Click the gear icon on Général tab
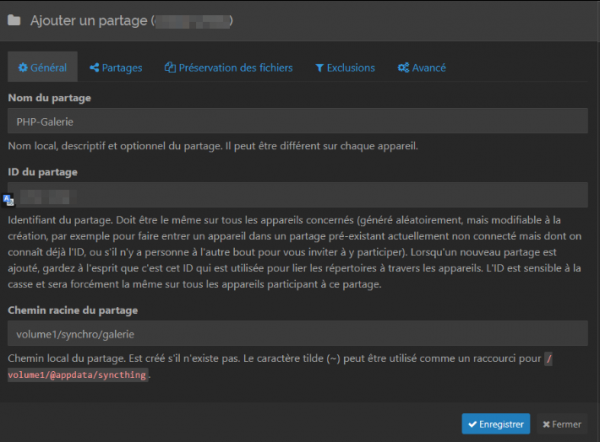The height and width of the screenshot is (442, 600). point(23,68)
